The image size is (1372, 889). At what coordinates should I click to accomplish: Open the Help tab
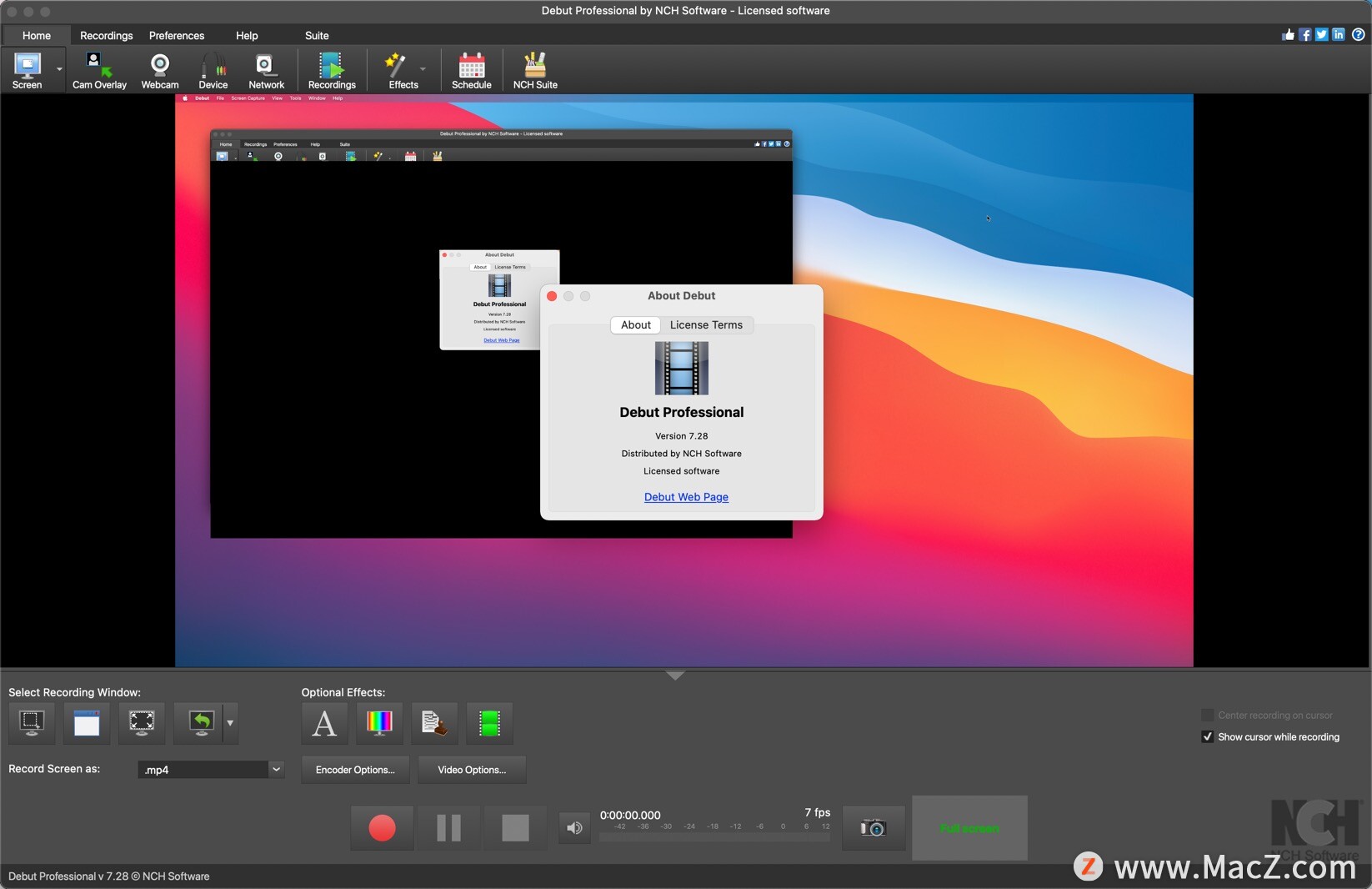coord(247,35)
